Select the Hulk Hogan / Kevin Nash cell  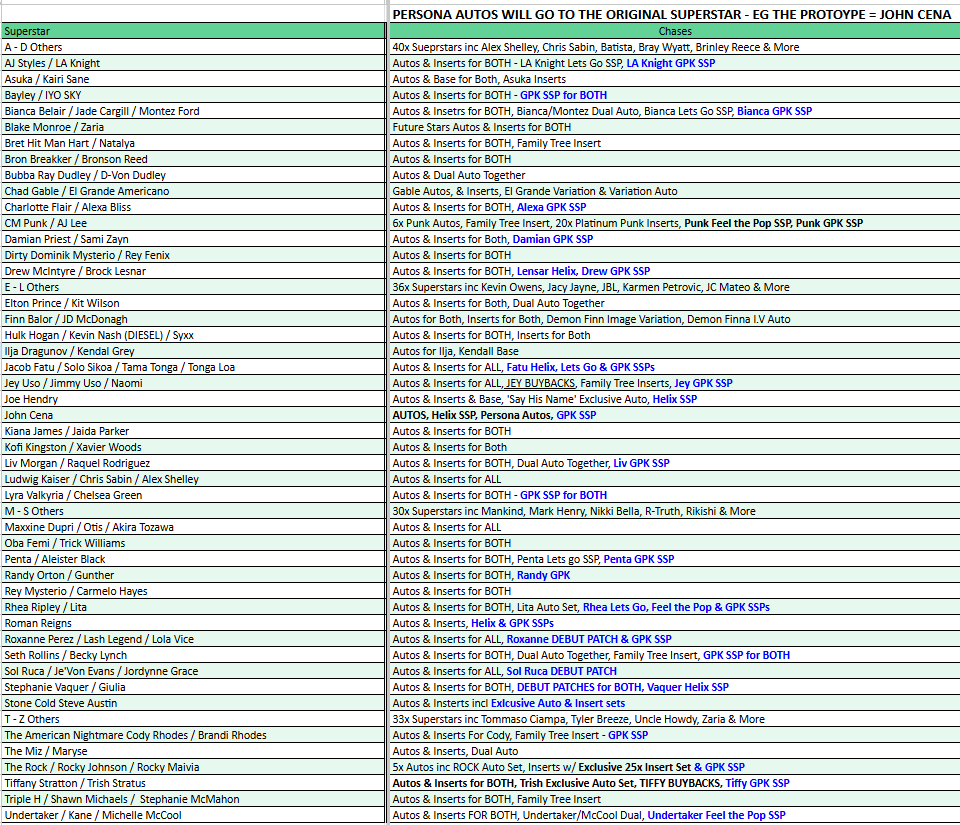click(x=193, y=335)
